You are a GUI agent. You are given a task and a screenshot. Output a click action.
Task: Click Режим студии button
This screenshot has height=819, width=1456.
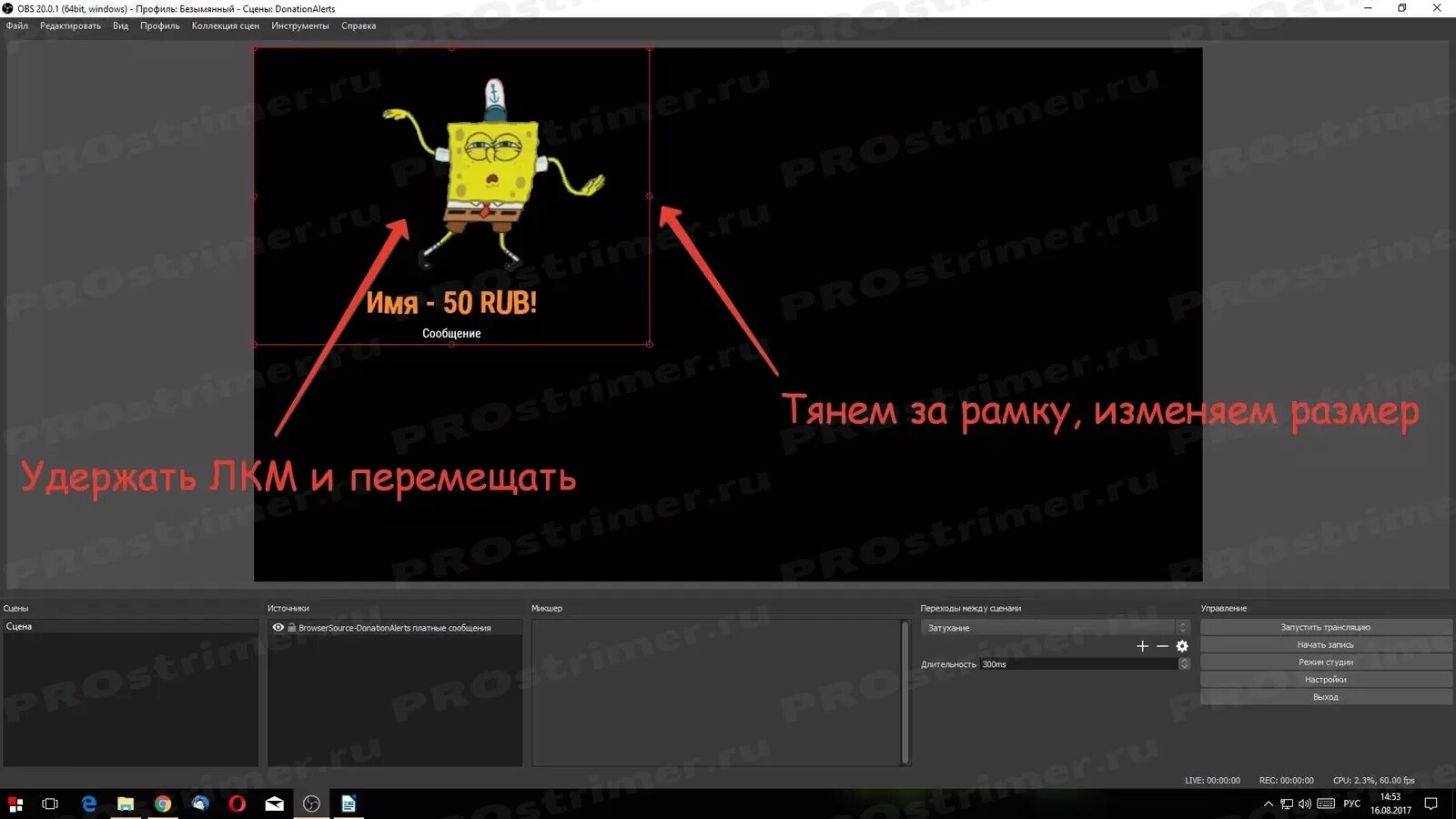pyautogui.click(x=1326, y=662)
